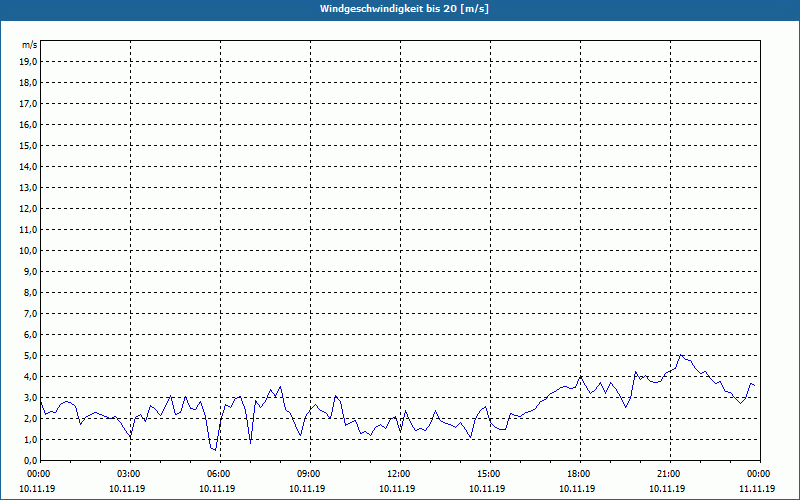Viewport: 800px width, 500px height.
Task: Click the 15:00 time axis label
Action: click(490, 474)
